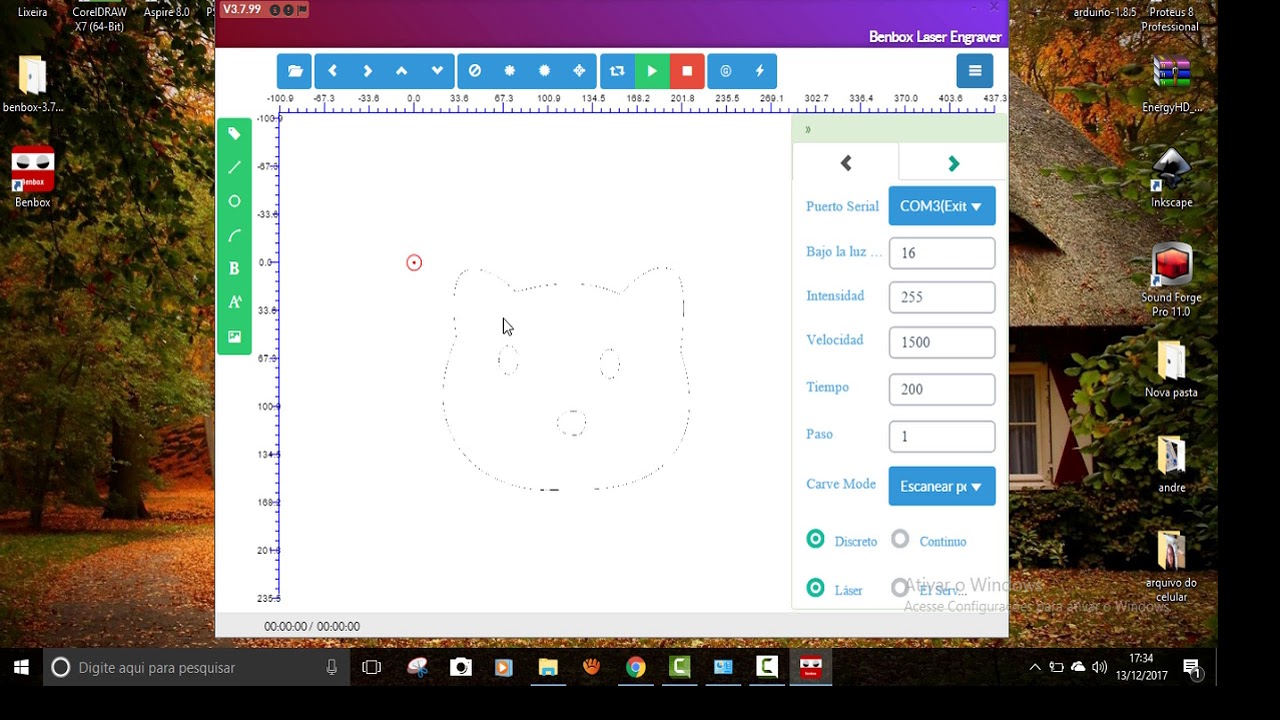Viewport: 1280px width, 720px height.
Task: Click the crossed-circle laser off icon
Action: pyautogui.click(x=475, y=71)
